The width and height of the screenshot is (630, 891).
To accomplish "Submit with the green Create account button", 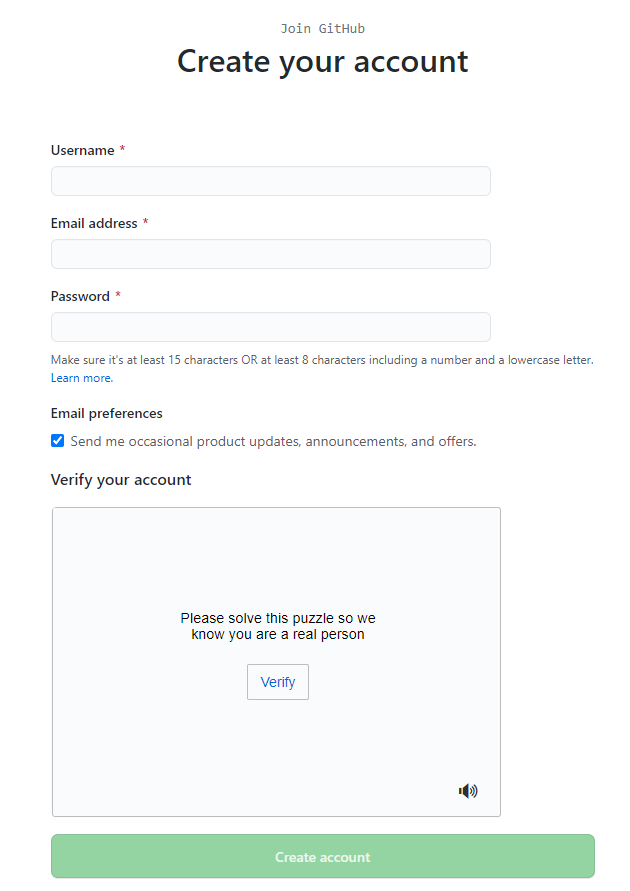I will [323, 857].
